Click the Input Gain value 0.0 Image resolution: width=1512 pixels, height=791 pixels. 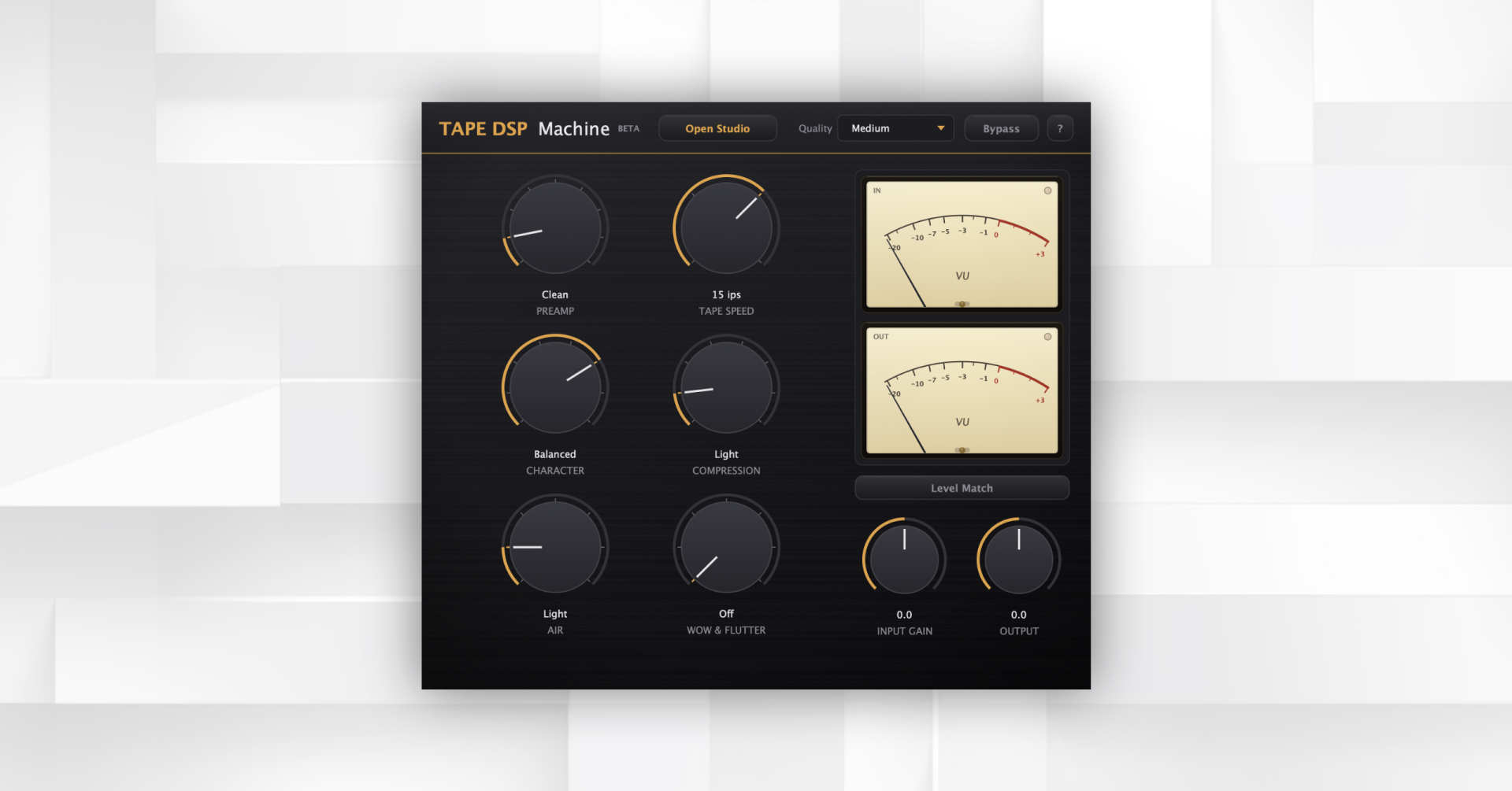(904, 615)
